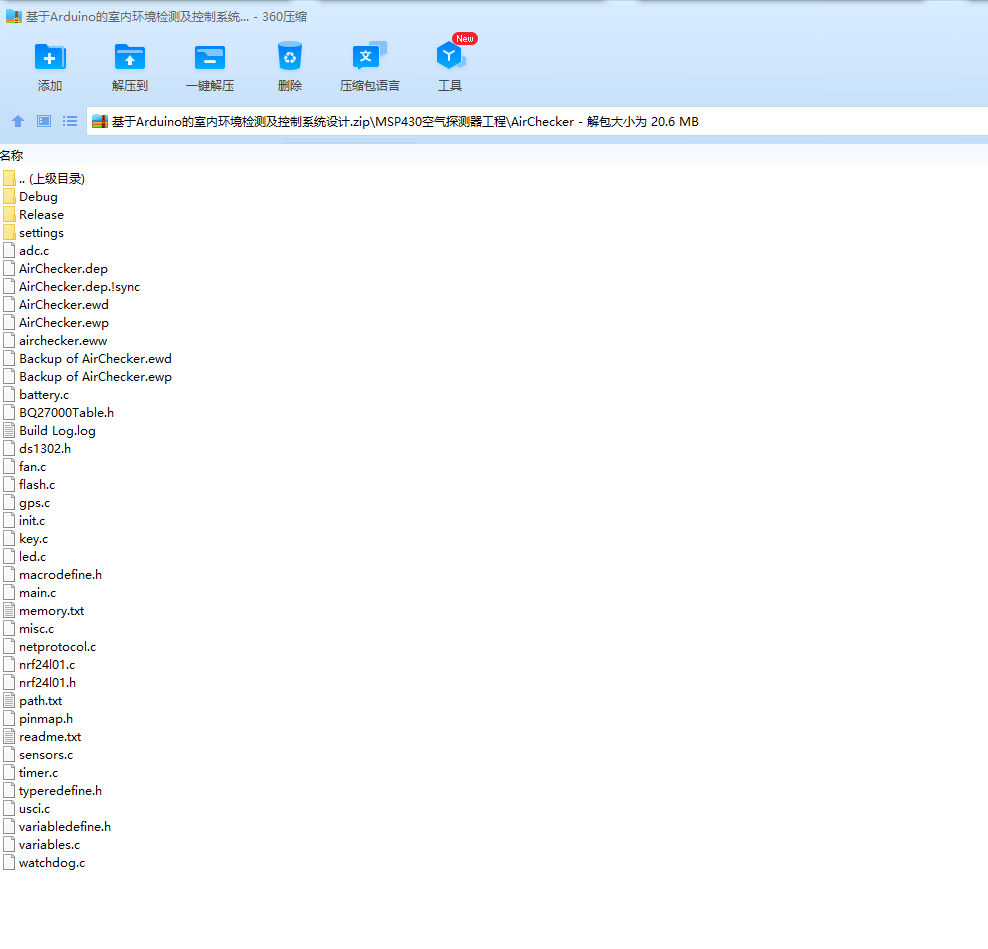Select the init.c file
Viewport: 988px width, 949px height.
click(24, 521)
